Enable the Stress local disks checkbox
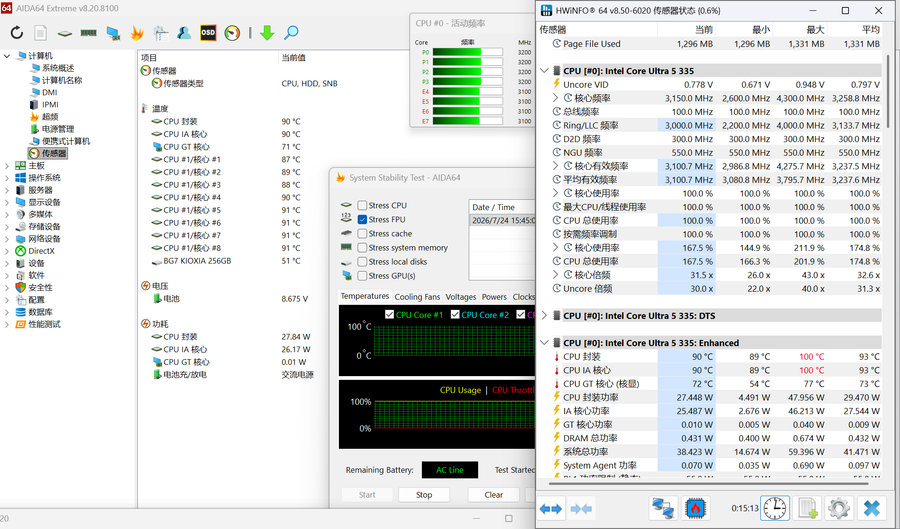900x529 pixels. pyautogui.click(x=362, y=262)
